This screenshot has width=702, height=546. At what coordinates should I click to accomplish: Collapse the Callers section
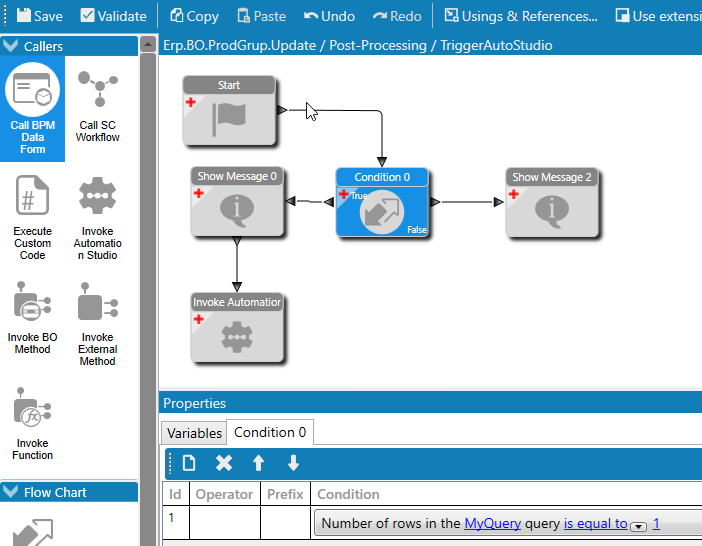tap(10, 46)
